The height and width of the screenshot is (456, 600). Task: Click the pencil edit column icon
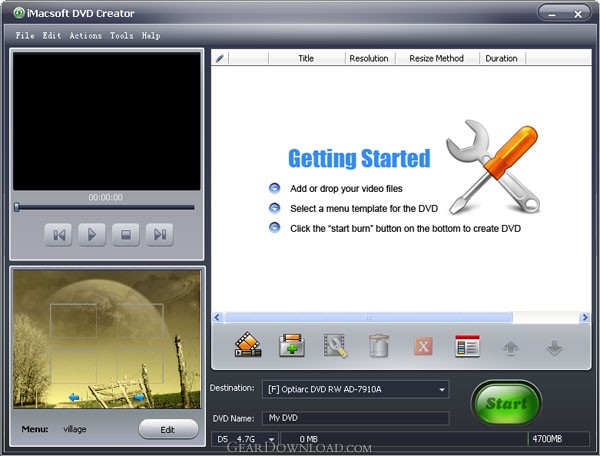pyautogui.click(x=220, y=58)
